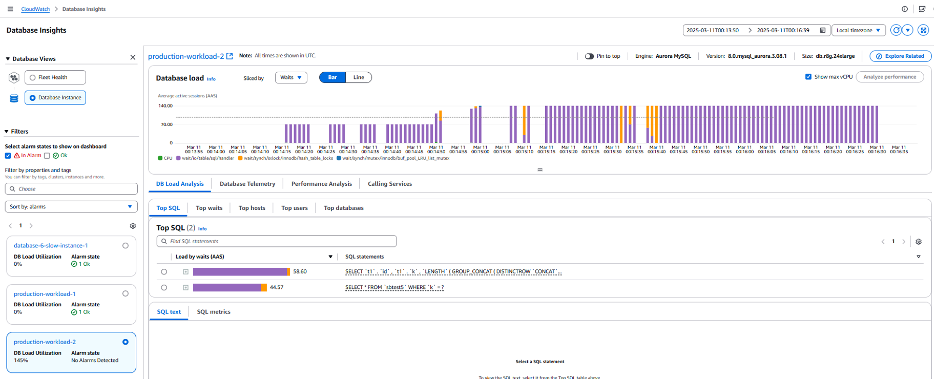This screenshot has width=936, height=382.
Task: Expand the first SQL statement row plus icon
Action: click(x=186, y=272)
